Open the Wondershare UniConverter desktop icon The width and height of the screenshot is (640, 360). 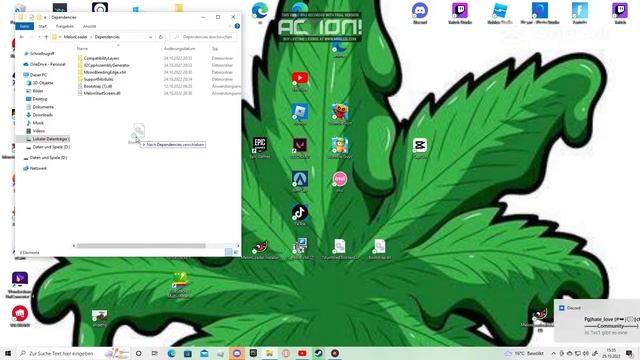point(19,284)
